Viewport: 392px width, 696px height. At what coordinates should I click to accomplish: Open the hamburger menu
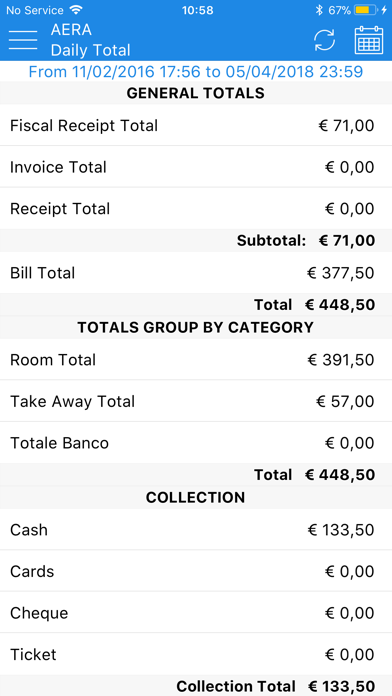point(23,40)
